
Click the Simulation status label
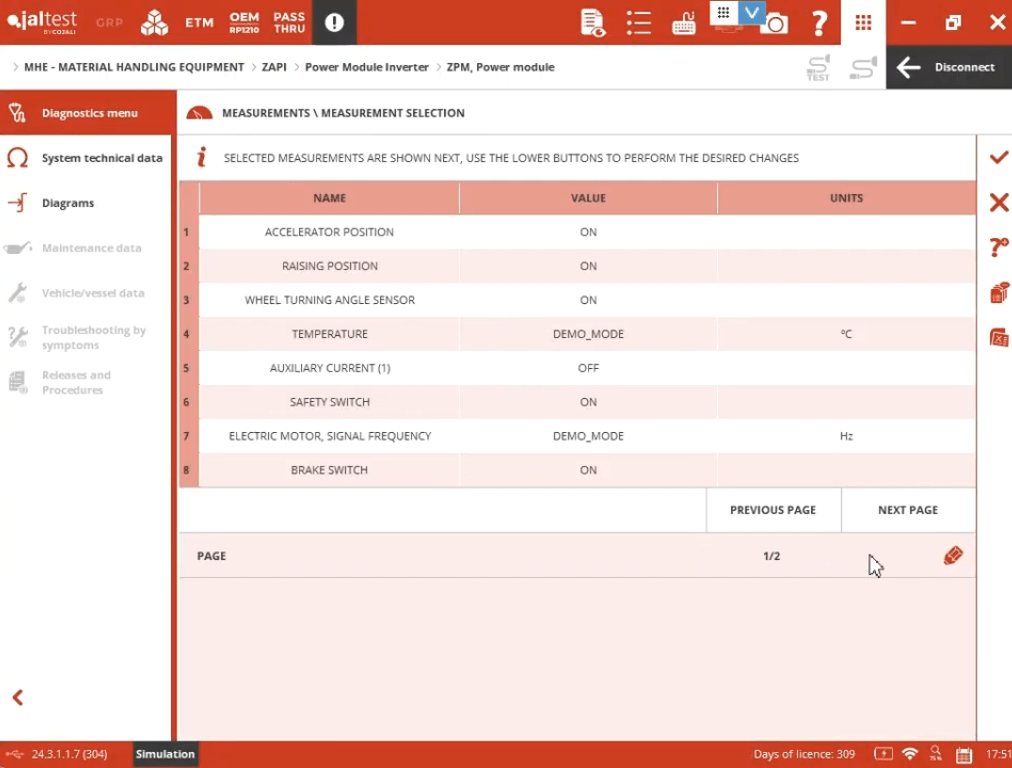click(x=165, y=754)
